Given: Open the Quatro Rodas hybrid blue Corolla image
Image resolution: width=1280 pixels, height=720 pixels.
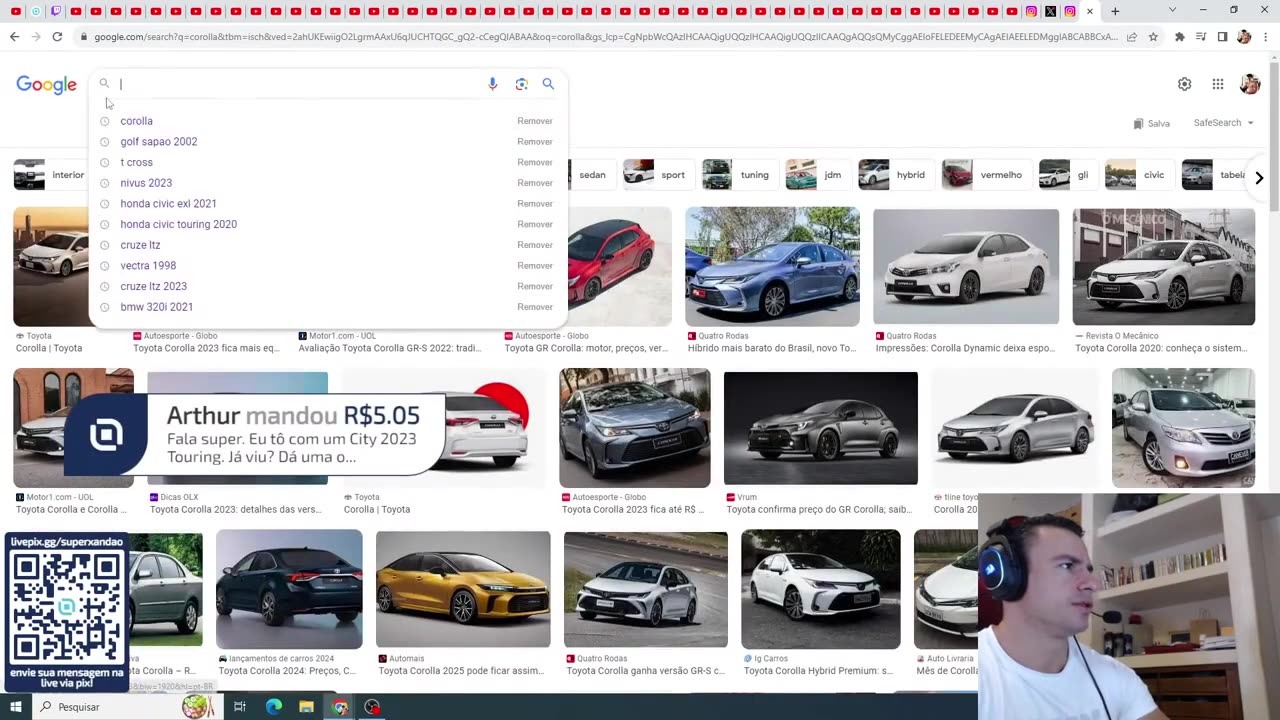Looking at the screenshot, I should click(772, 267).
